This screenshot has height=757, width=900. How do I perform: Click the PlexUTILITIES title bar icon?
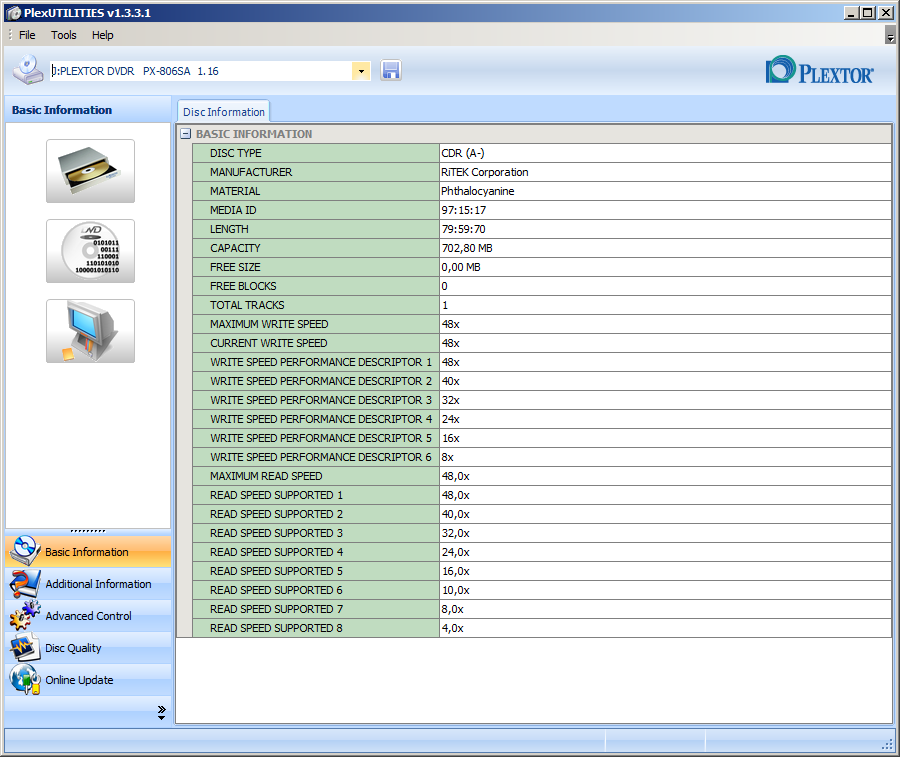pyautogui.click(x=13, y=13)
